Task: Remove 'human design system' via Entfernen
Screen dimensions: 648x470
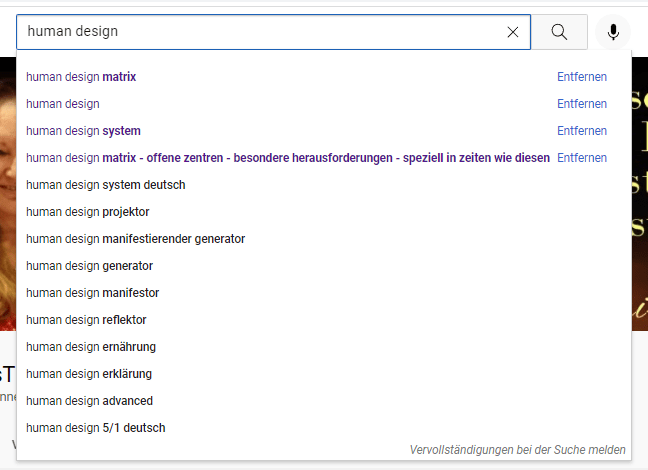Action: 582,131
